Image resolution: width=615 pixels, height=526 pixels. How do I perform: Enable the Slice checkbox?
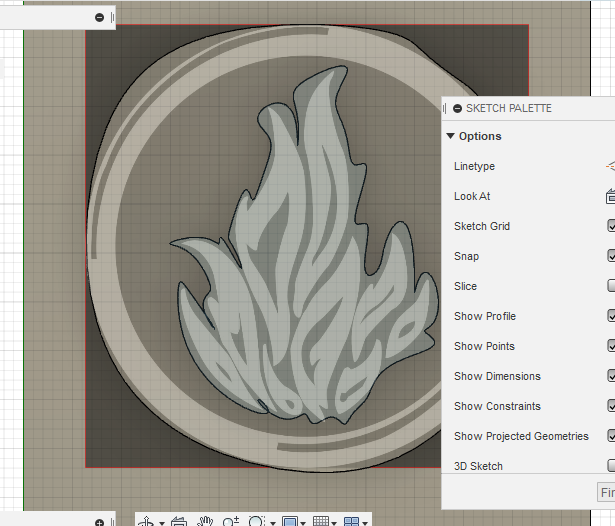tap(611, 286)
